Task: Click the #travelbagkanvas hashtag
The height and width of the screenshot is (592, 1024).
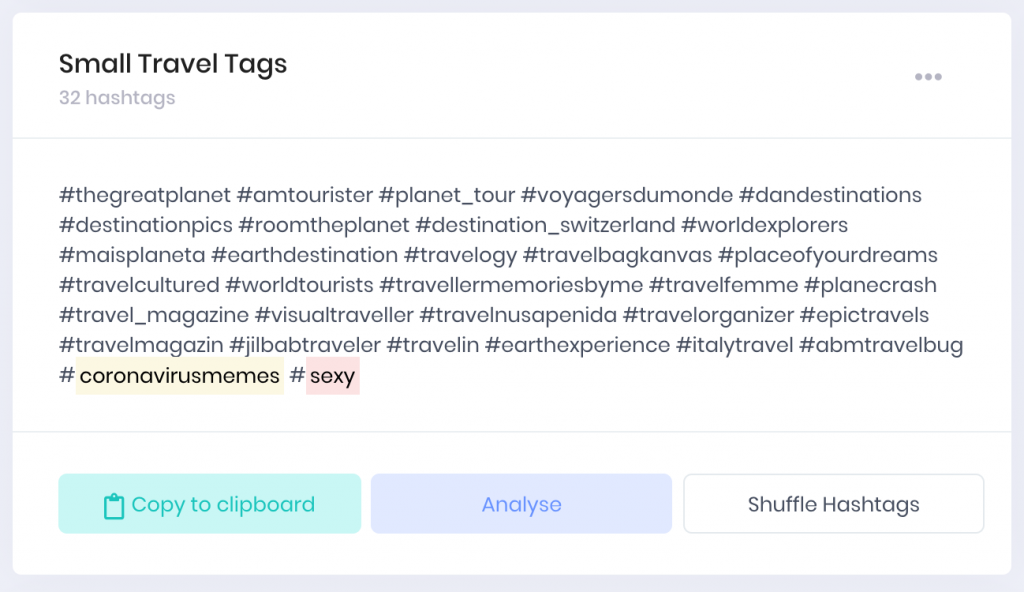Action: (618, 255)
